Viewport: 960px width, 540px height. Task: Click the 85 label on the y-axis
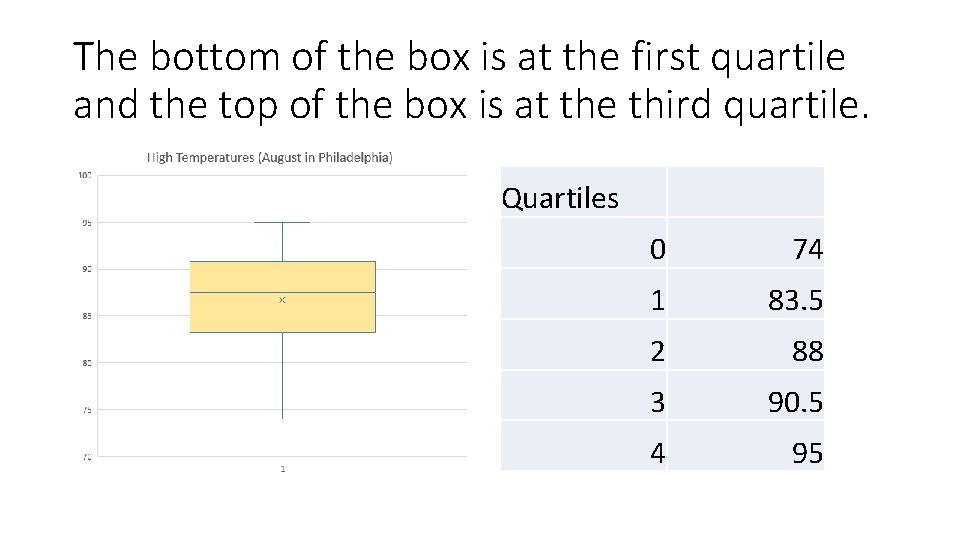pyautogui.click(x=87, y=316)
